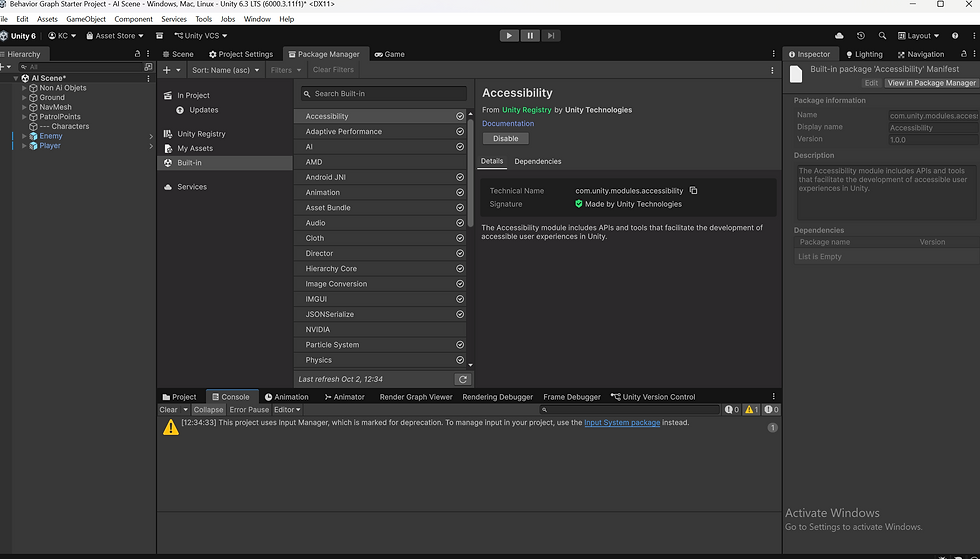Viewport: 980px width, 559px height.
Task: Click the View in Package Manager button
Action: pyautogui.click(x=931, y=83)
